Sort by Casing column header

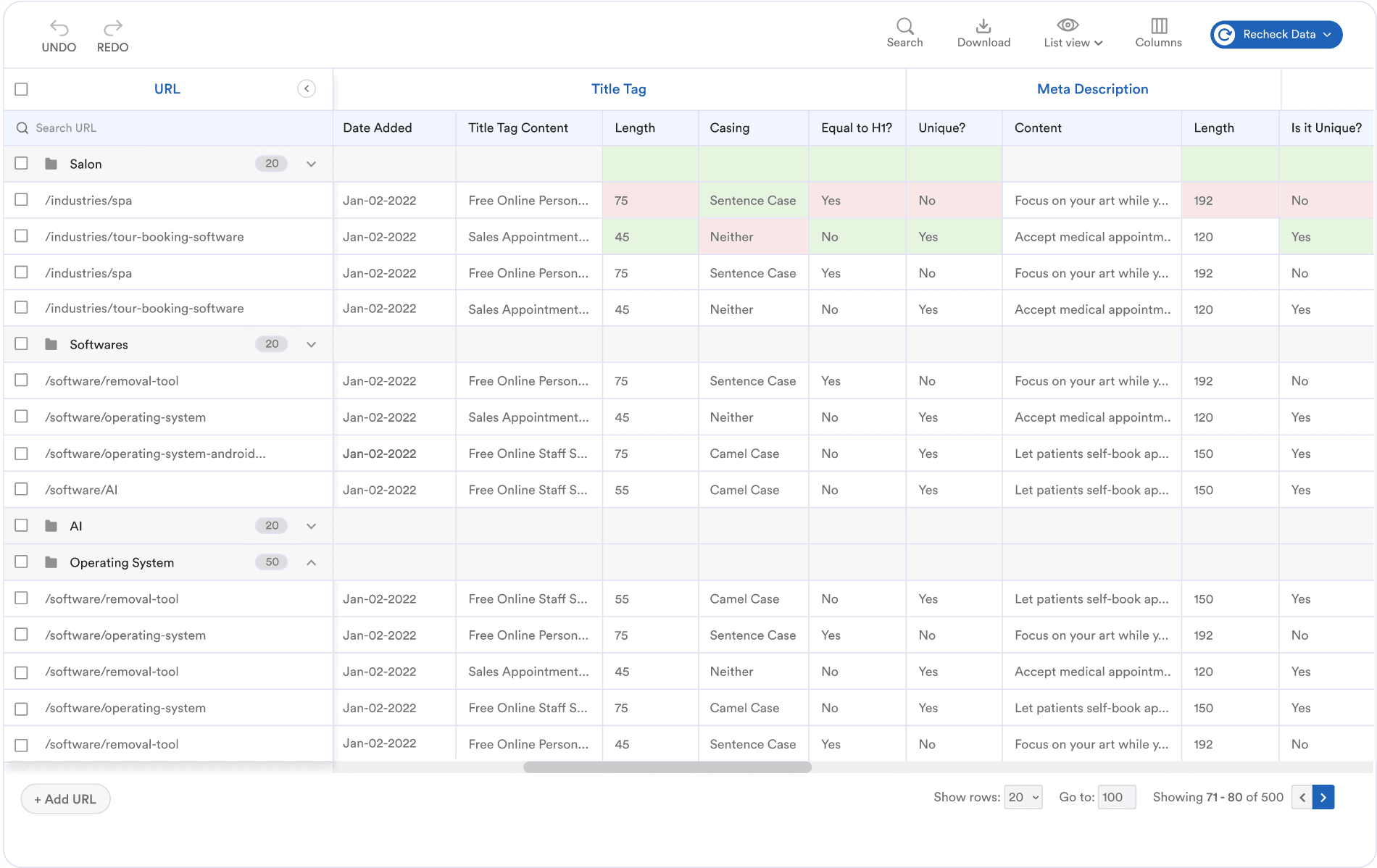tap(729, 128)
